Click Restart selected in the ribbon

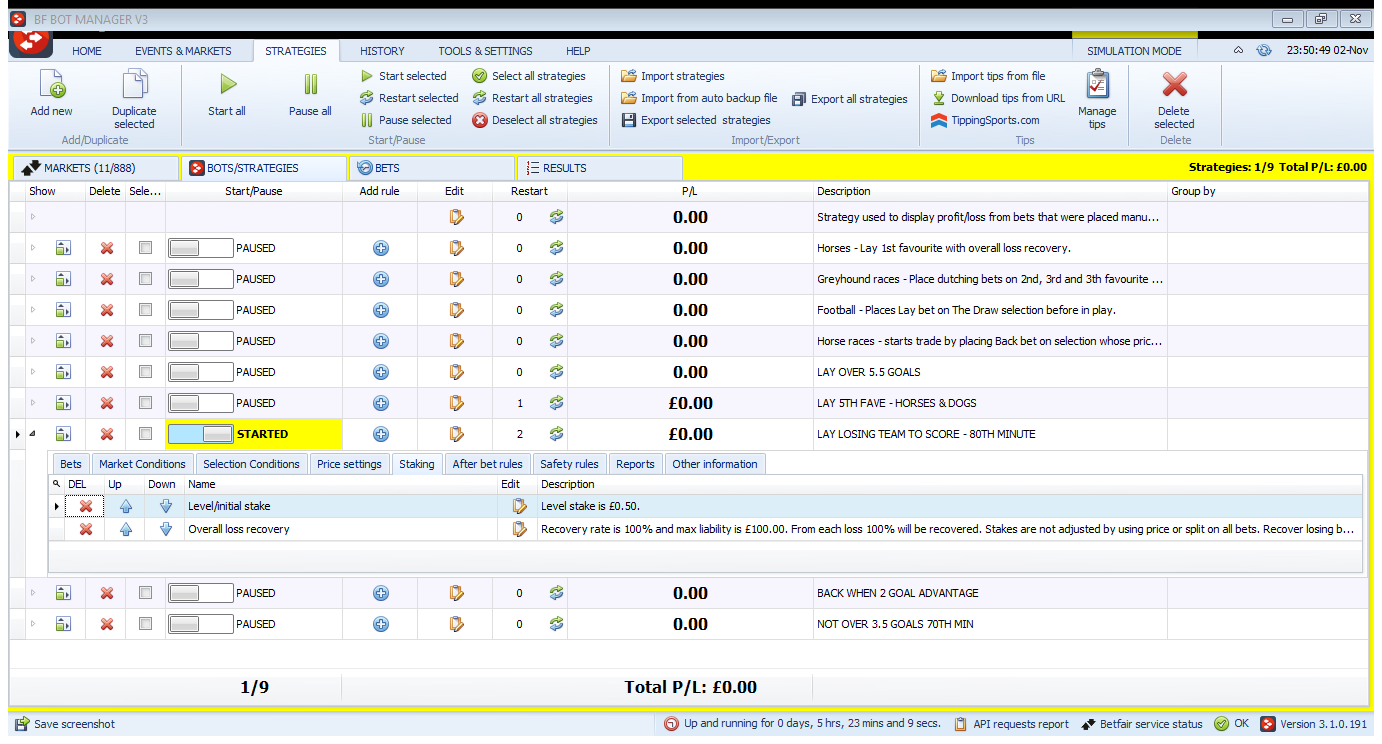409,98
